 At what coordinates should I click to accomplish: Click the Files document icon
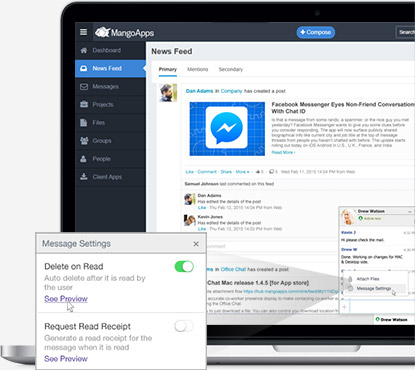[83, 123]
